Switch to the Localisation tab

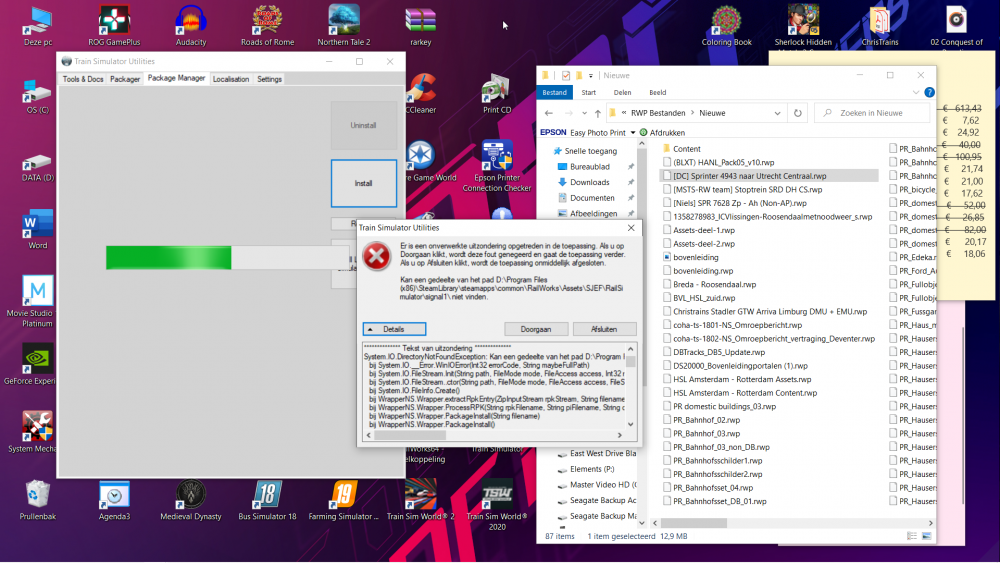(231, 79)
